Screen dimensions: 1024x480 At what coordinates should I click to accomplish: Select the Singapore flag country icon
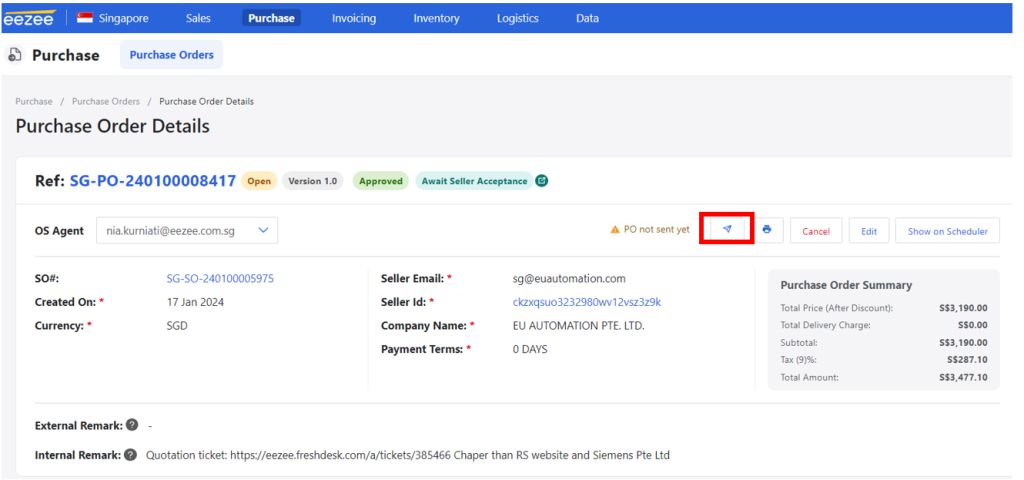(85, 18)
